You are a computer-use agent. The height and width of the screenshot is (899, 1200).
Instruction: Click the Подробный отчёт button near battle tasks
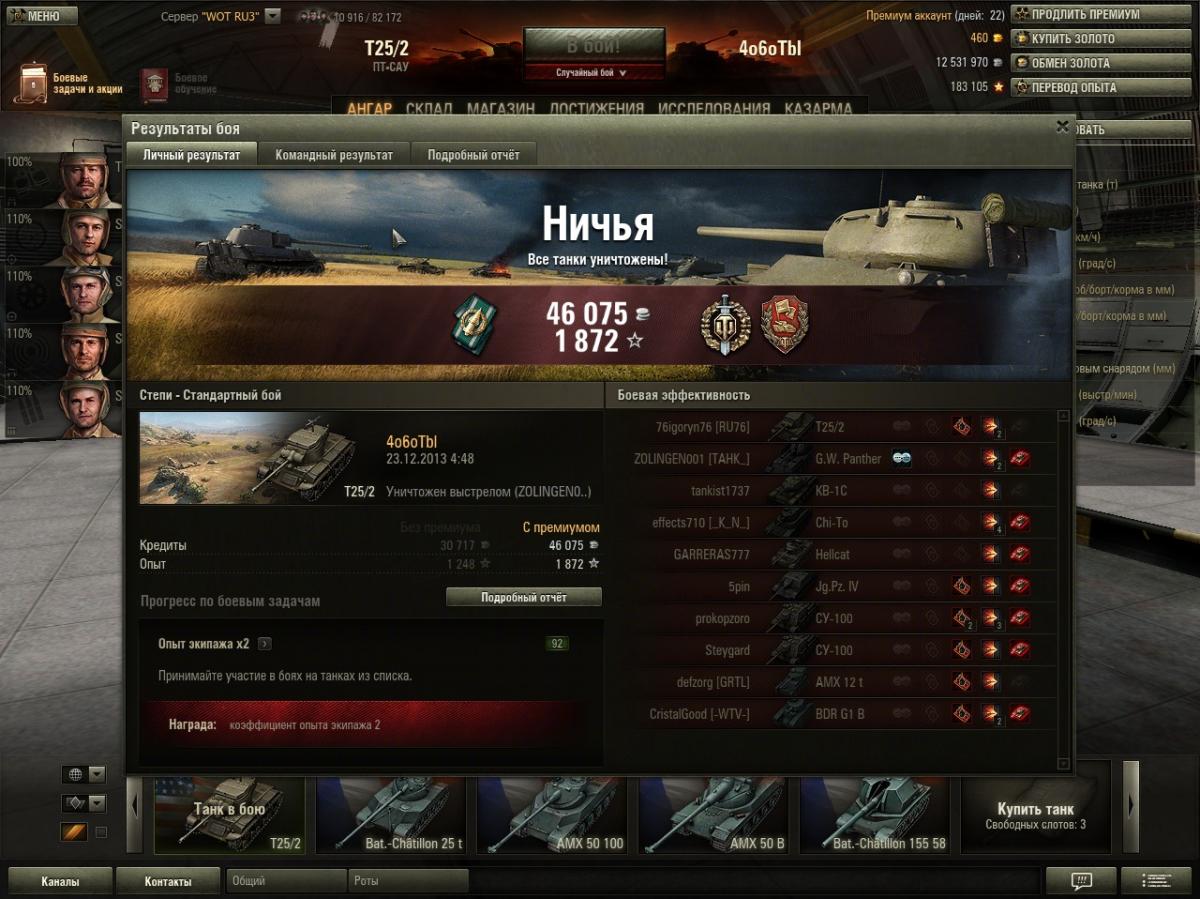coord(524,597)
